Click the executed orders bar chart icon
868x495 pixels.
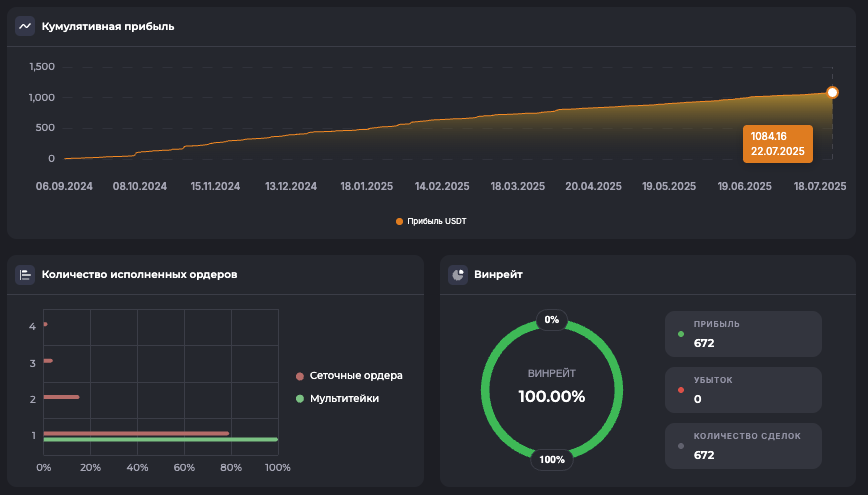point(25,274)
